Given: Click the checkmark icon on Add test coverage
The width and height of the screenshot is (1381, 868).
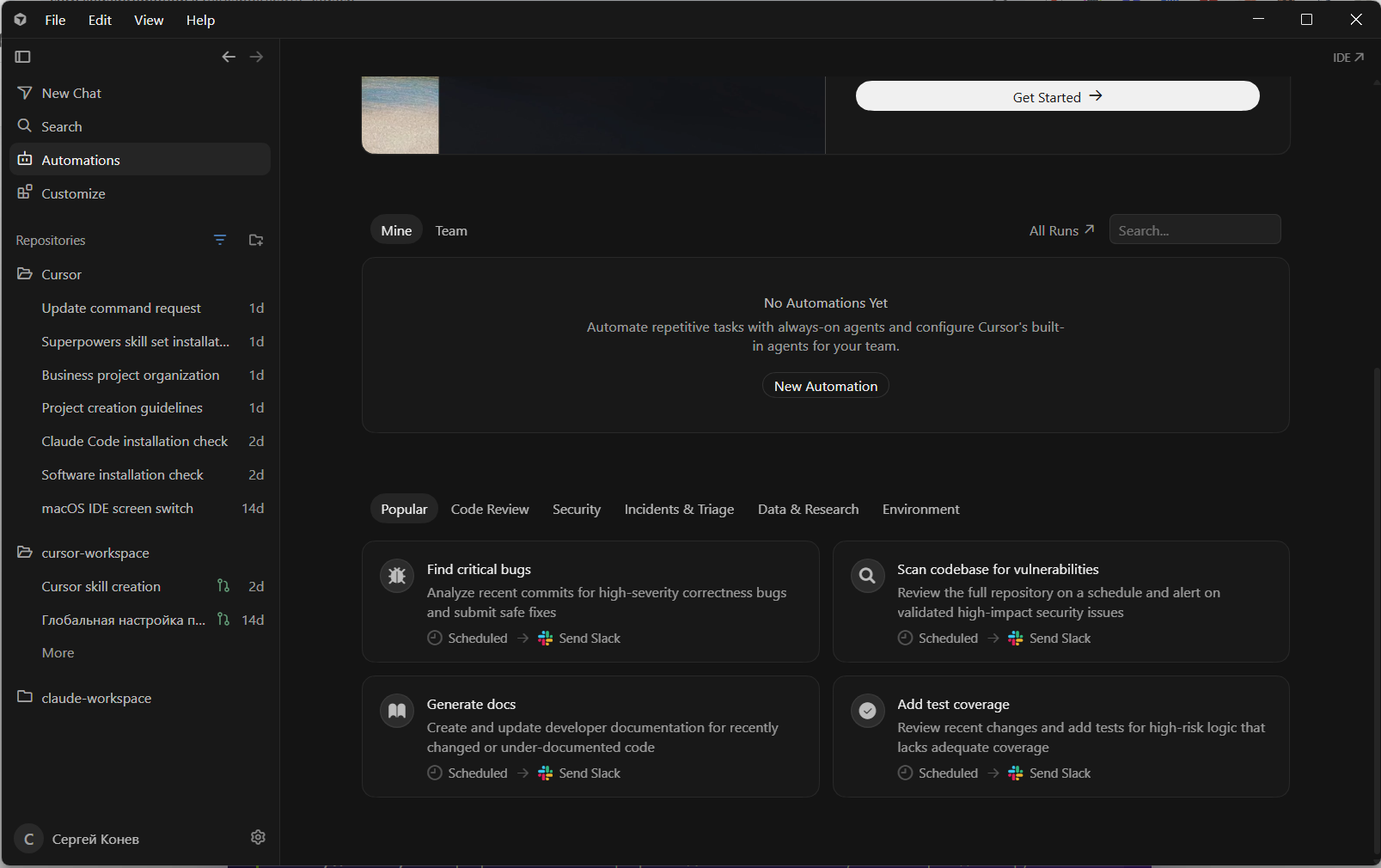Looking at the screenshot, I should click(x=868, y=711).
